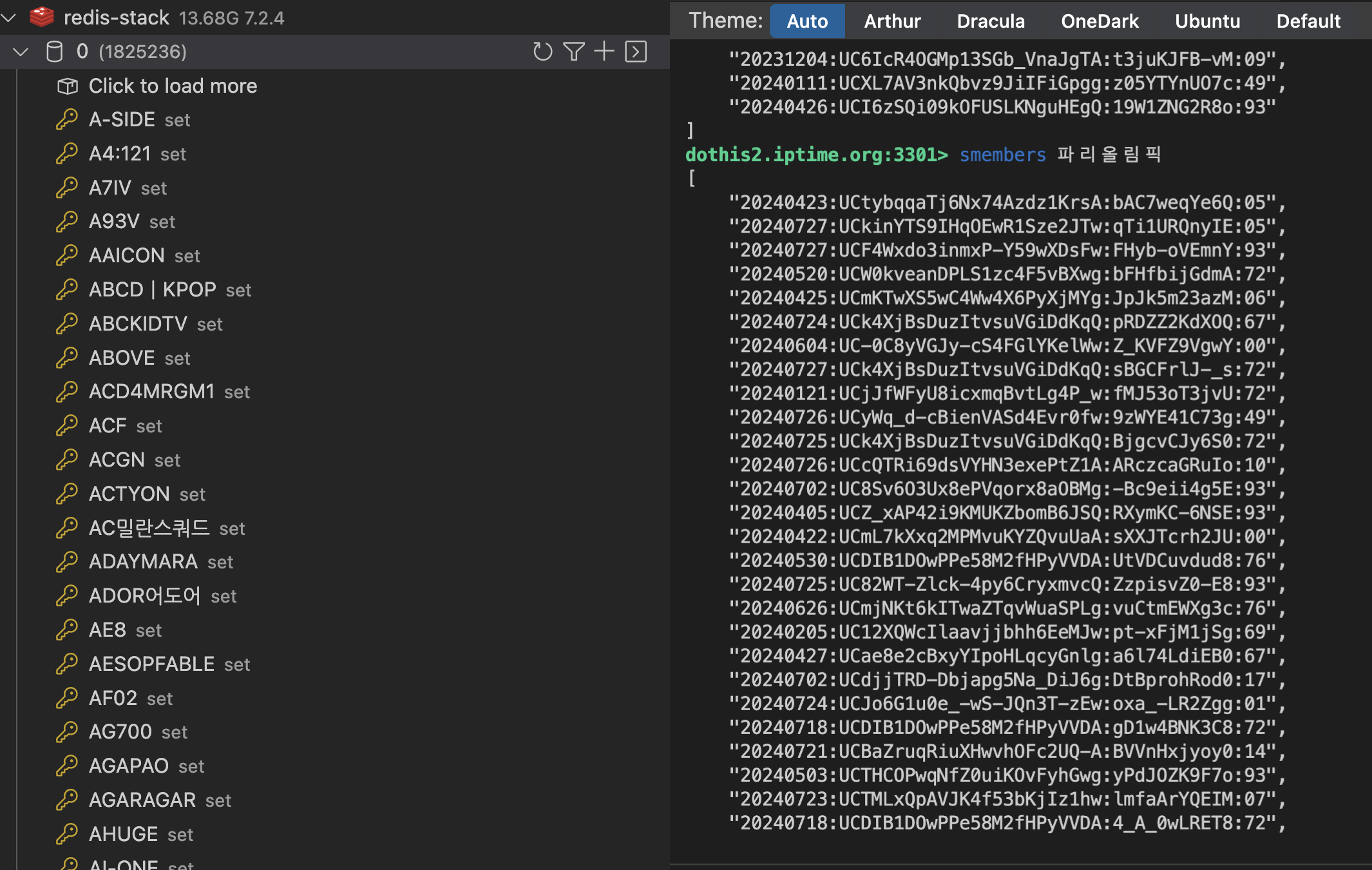Switch to the Default theme
Screen dimensions: 1372x870
click(1308, 21)
